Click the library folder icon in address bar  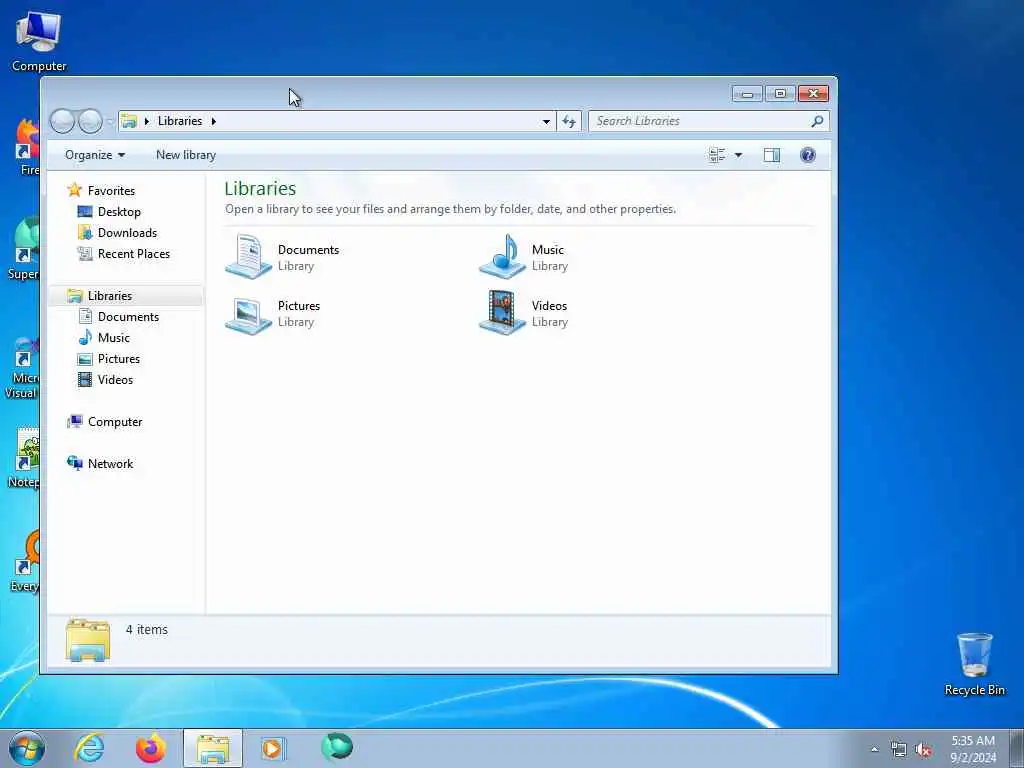click(x=129, y=121)
